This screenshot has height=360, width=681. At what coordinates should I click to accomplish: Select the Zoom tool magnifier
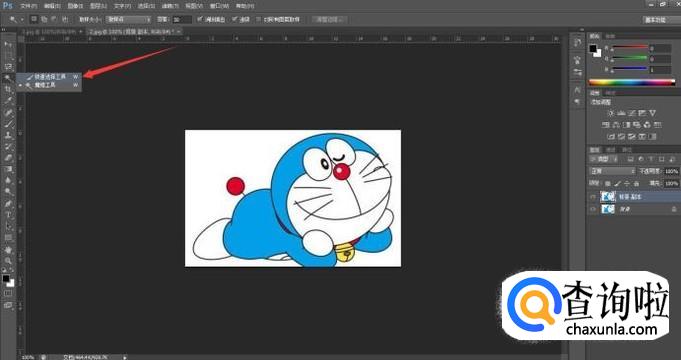(x=8, y=261)
